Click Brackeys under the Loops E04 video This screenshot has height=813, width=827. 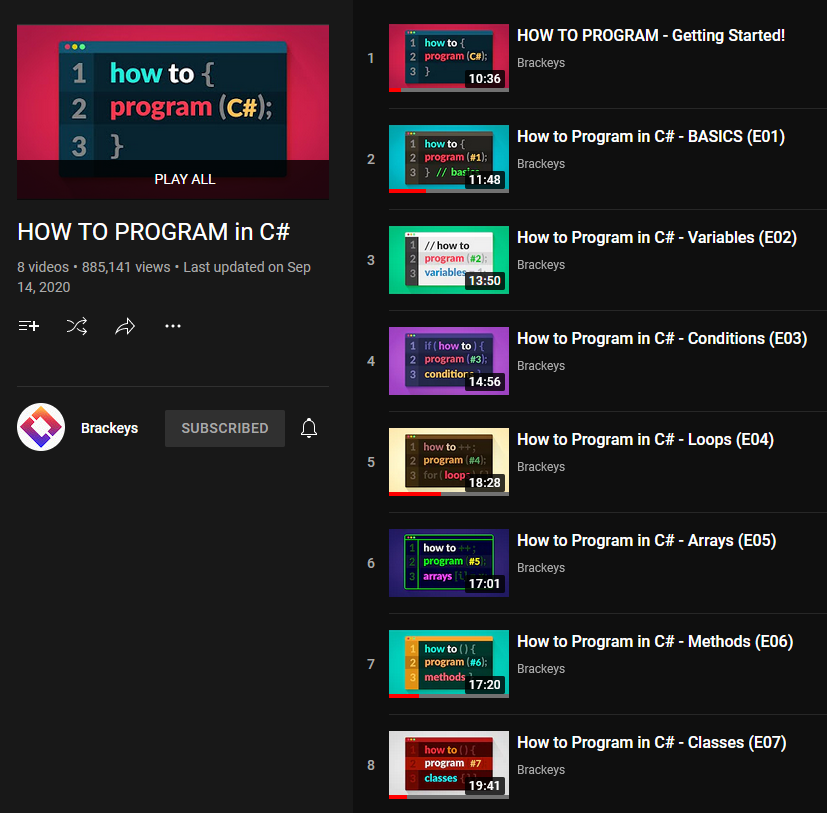541,467
